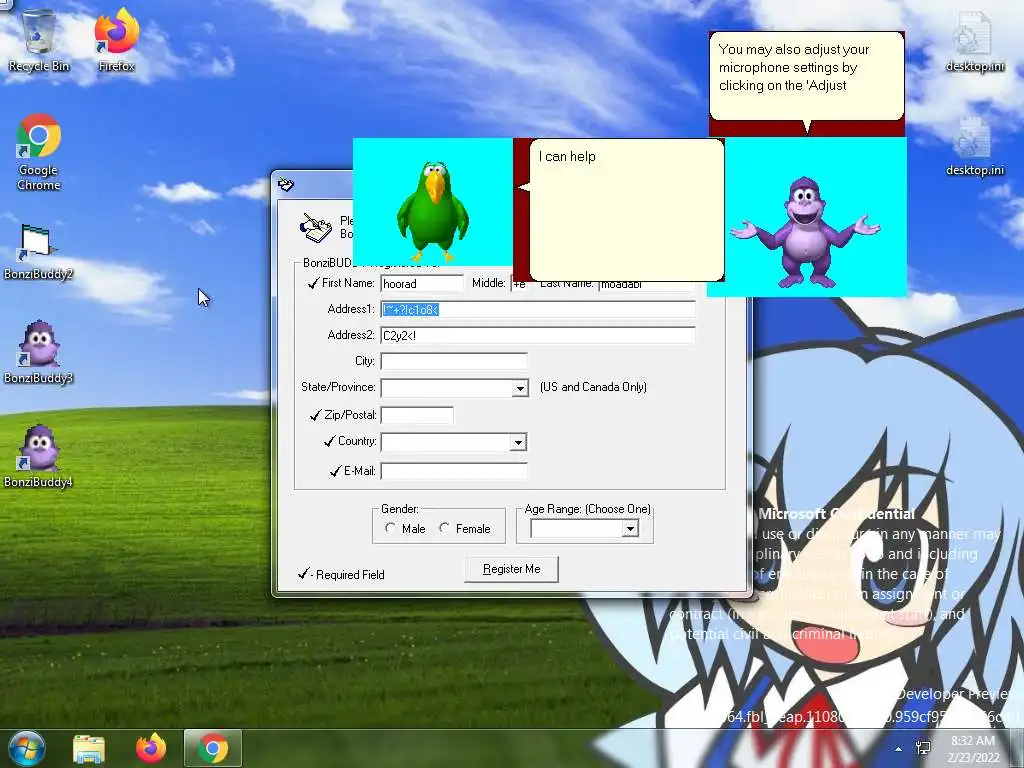The height and width of the screenshot is (768, 1024).
Task: Expand the State/Province dropdown
Action: pos(520,388)
